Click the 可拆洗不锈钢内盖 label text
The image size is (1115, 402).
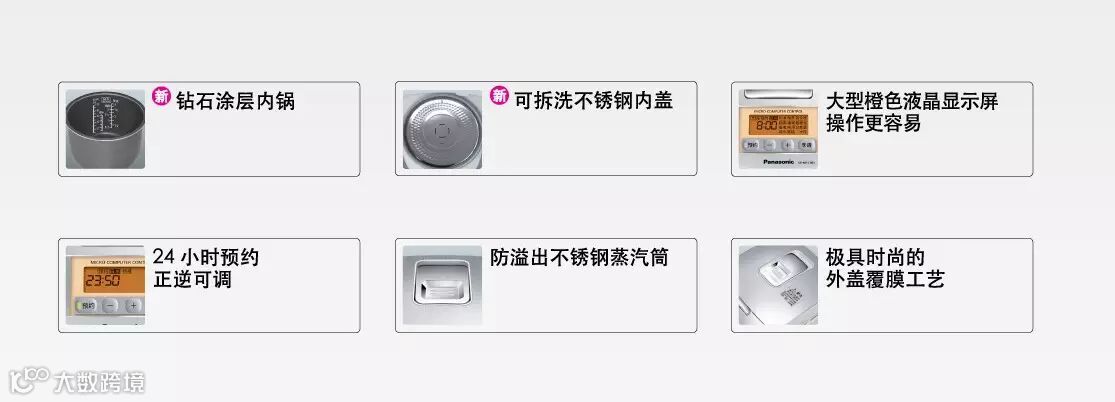pos(594,100)
